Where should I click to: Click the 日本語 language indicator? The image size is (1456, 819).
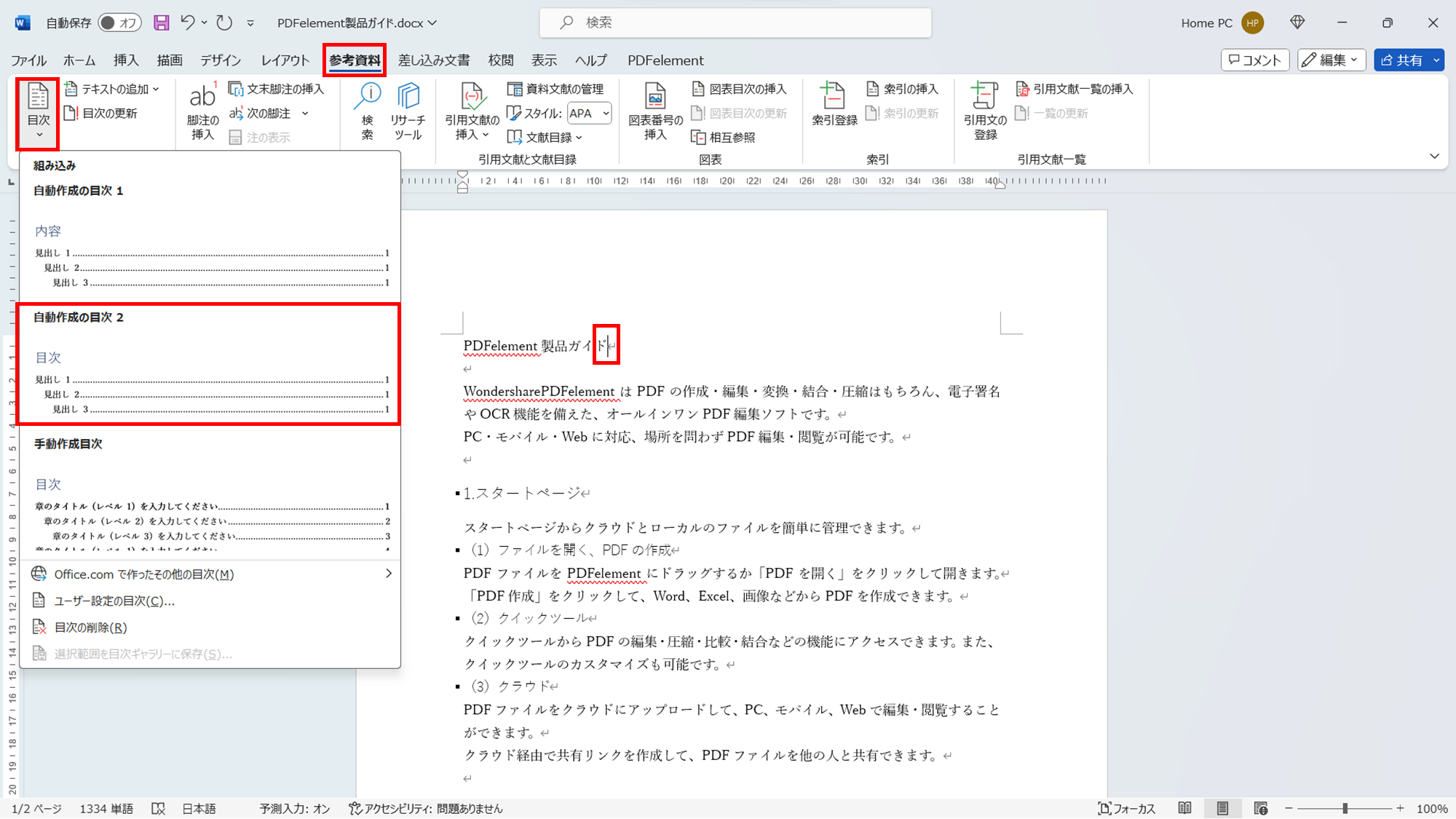point(199,808)
